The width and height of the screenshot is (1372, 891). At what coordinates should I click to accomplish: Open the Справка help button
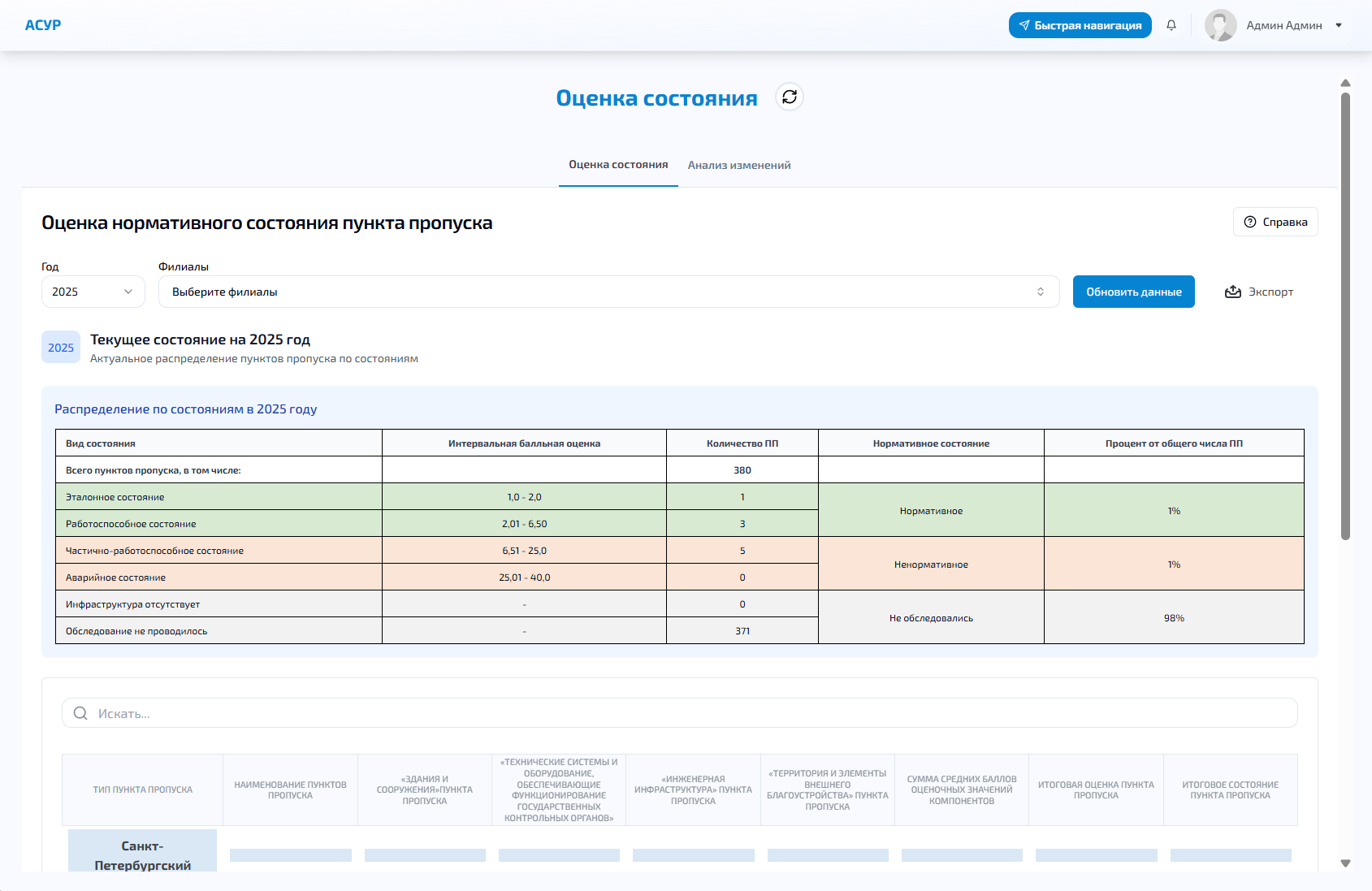pyautogui.click(x=1275, y=222)
